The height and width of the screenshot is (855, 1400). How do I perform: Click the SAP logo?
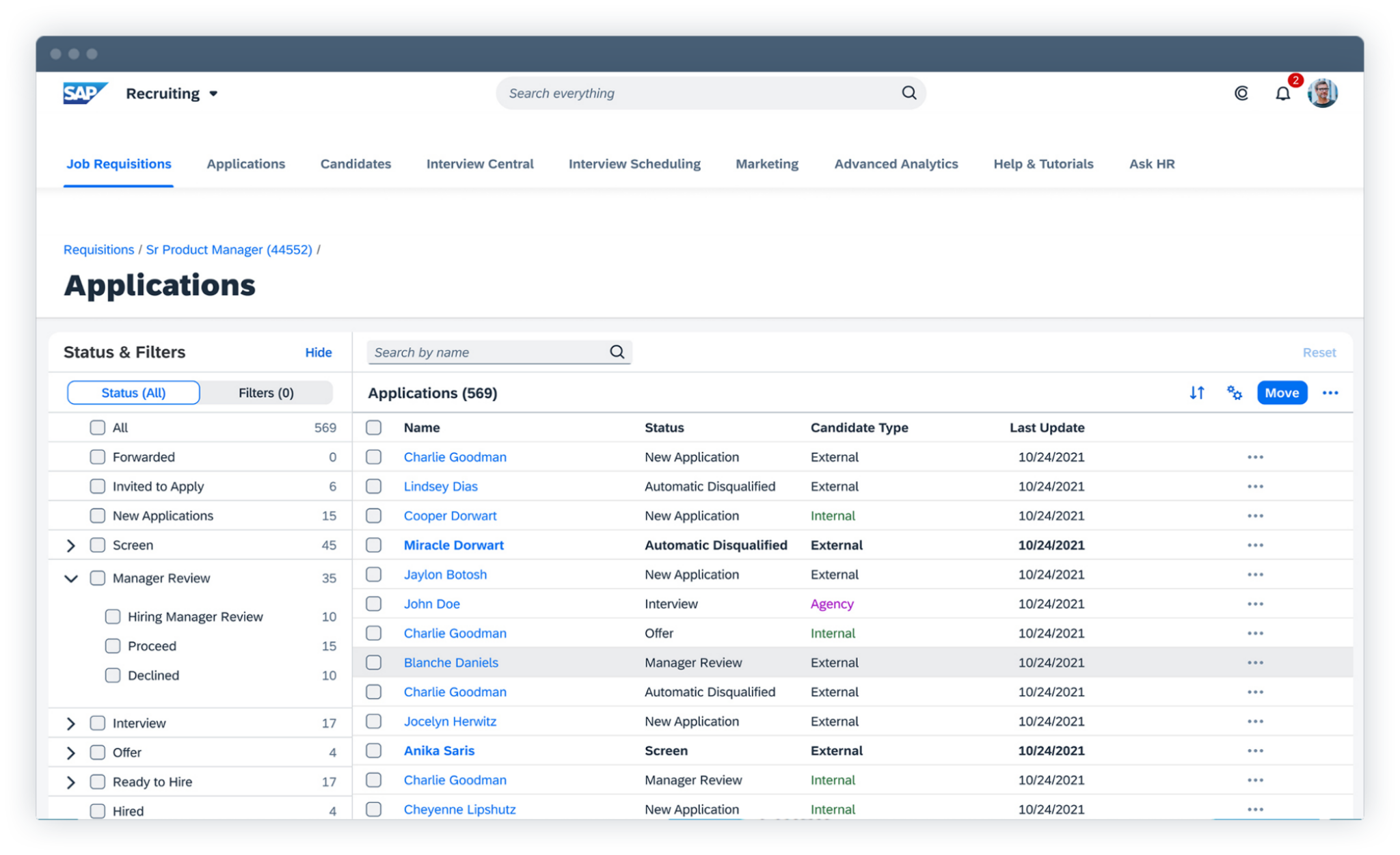[x=85, y=93]
